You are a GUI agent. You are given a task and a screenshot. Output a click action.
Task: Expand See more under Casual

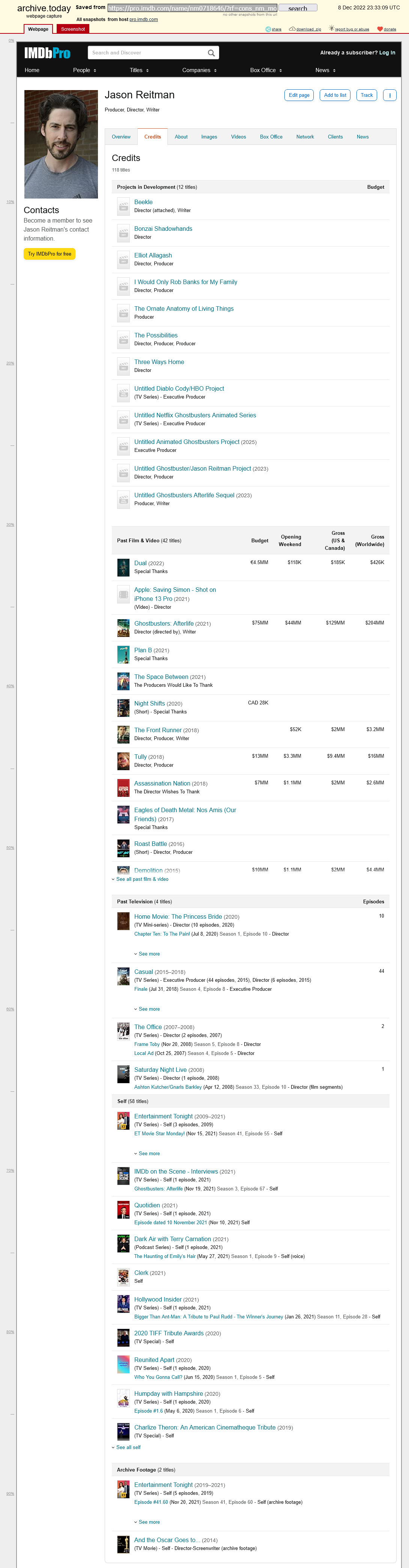[147, 1009]
